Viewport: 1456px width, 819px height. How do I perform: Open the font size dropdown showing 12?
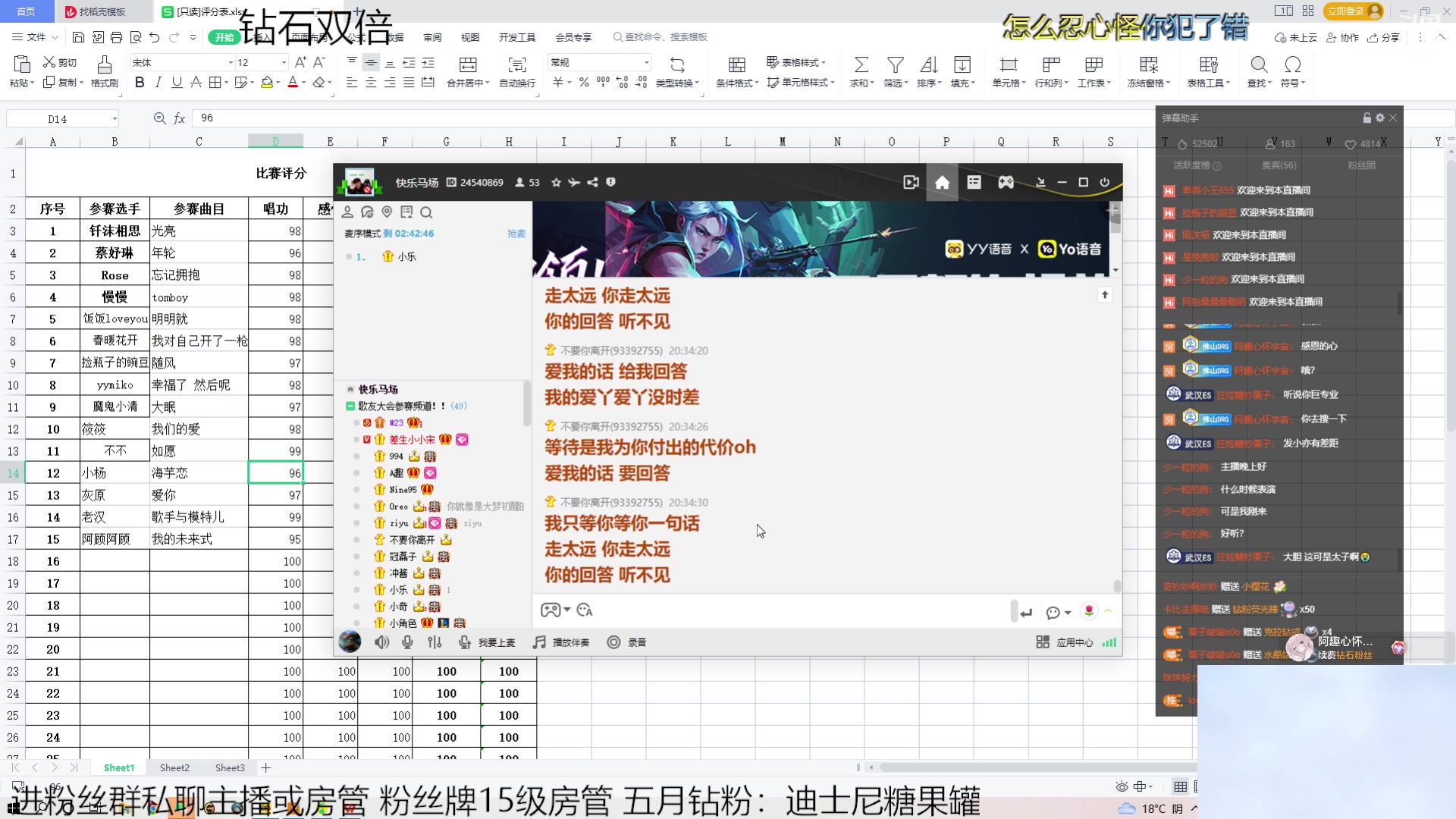pyautogui.click(x=284, y=62)
